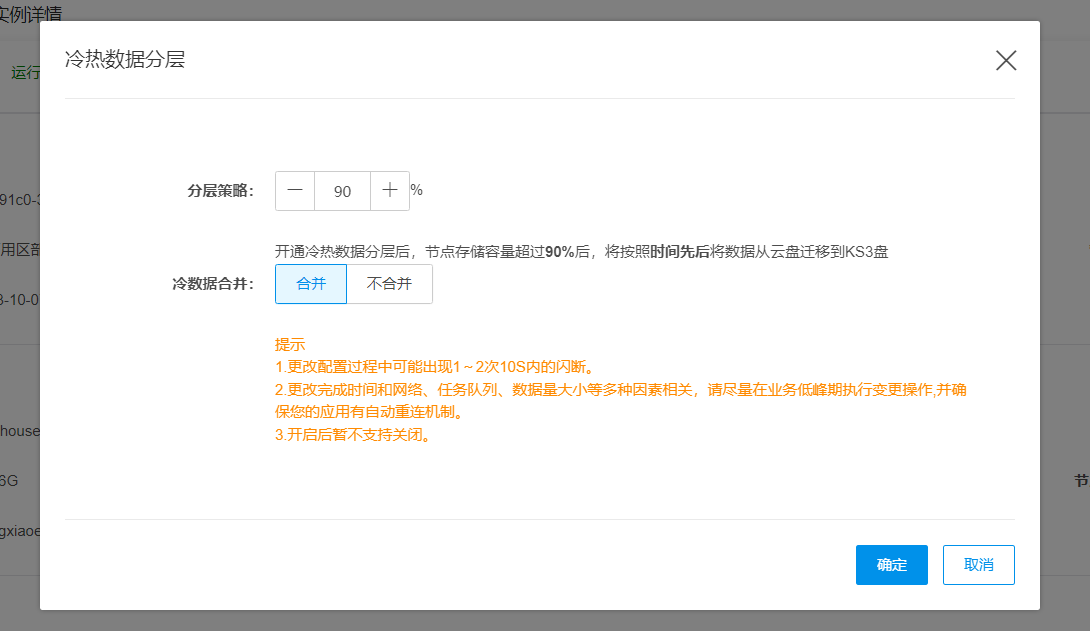Click the bold 时间先后 text
1090x631 pixels.
coord(680,252)
